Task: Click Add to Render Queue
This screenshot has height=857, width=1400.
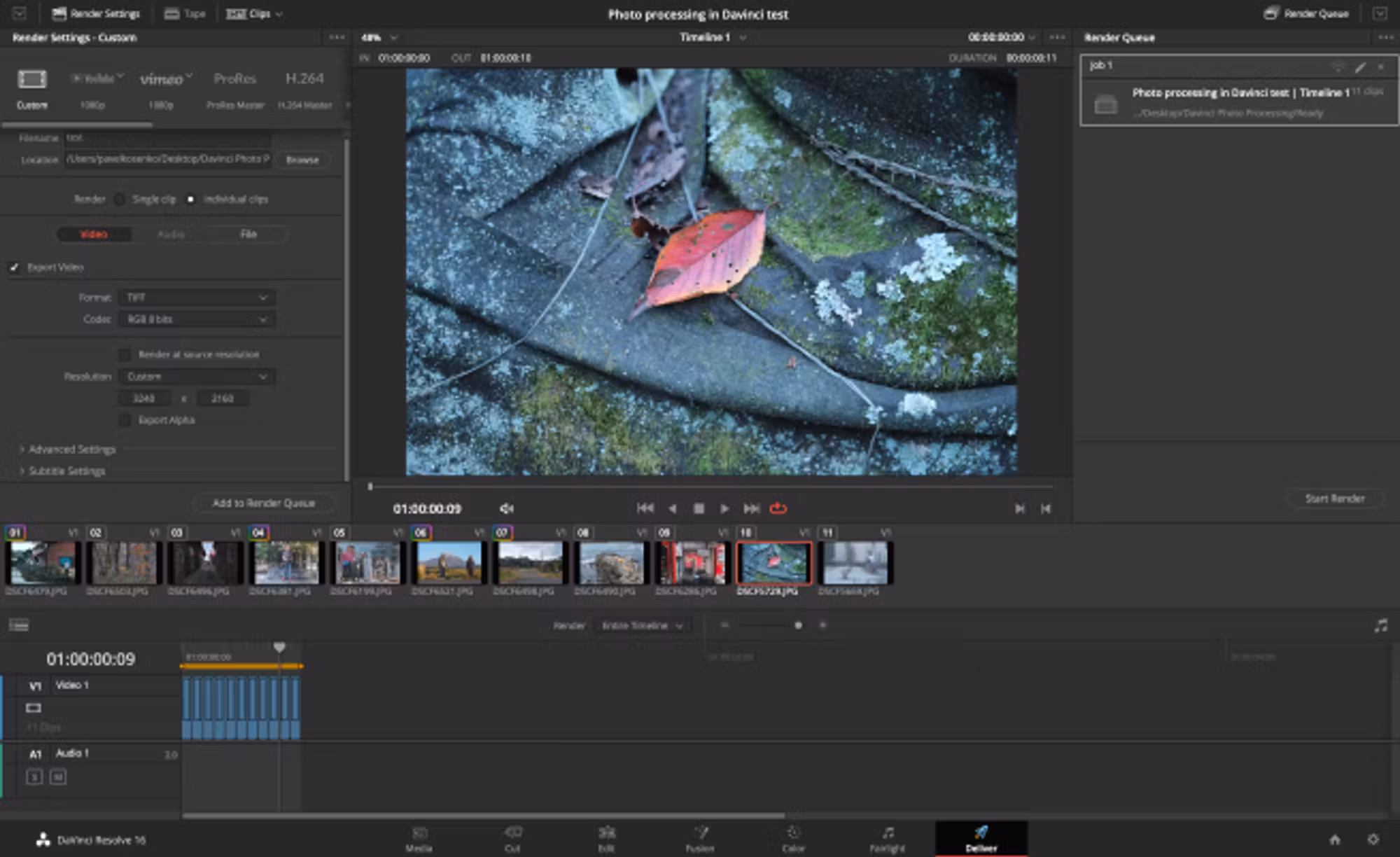Action: pyautogui.click(x=264, y=503)
